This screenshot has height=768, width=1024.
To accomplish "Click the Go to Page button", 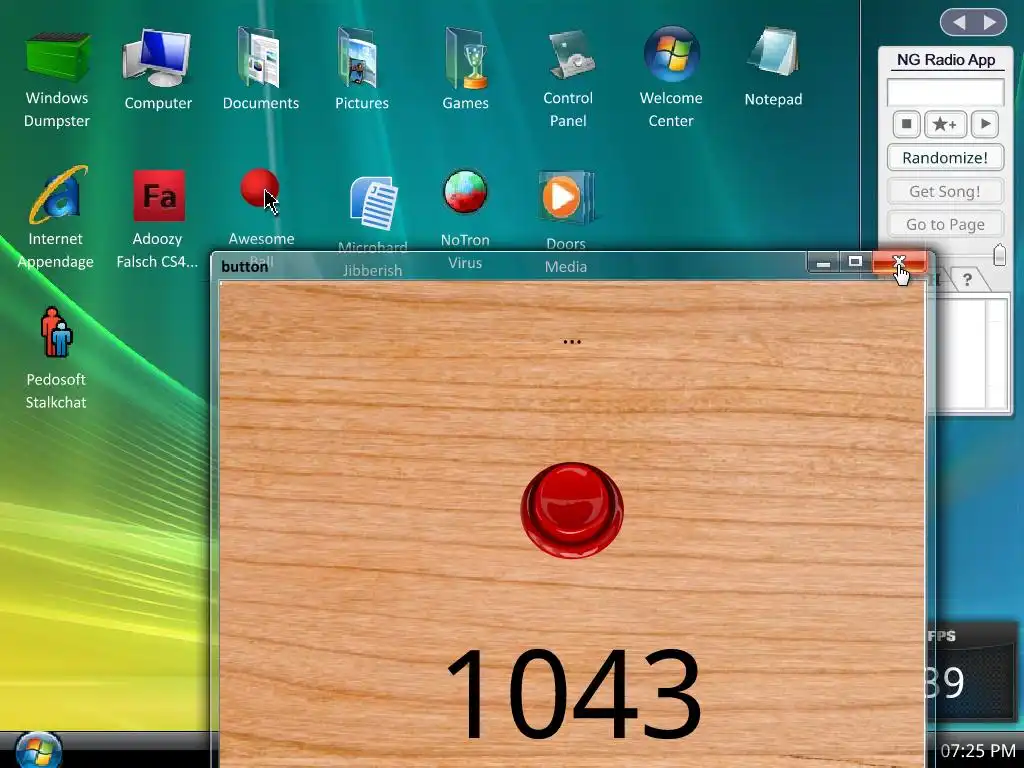I will (x=945, y=224).
